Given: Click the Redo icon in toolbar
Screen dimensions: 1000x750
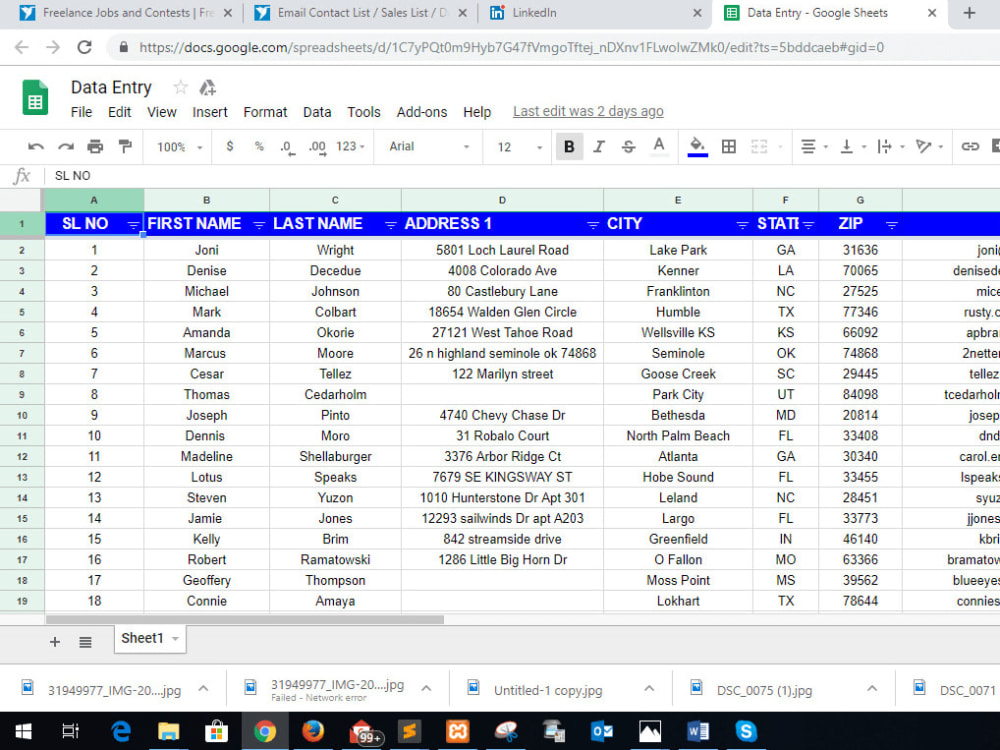Looking at the screenshot, I should pos(66,147).
